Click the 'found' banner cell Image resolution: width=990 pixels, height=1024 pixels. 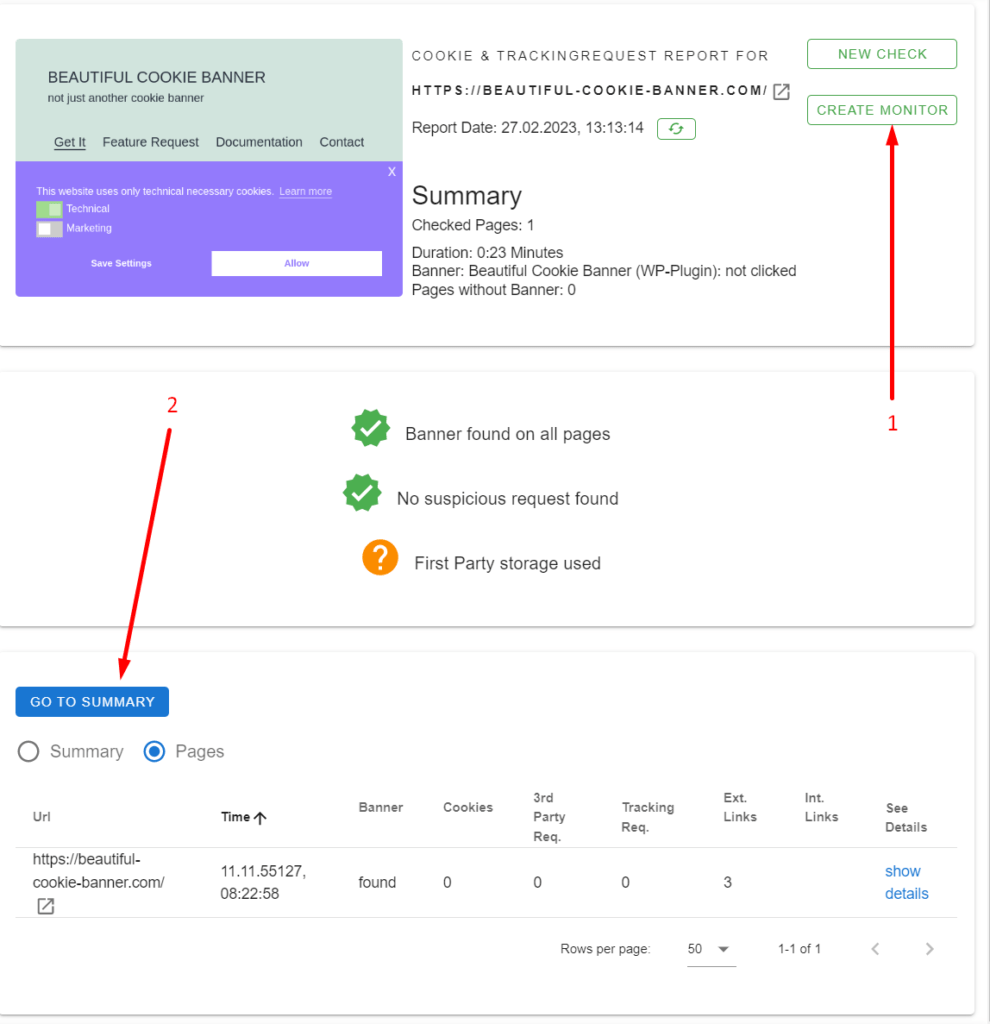pyautogui.click(x=377, y=882)
